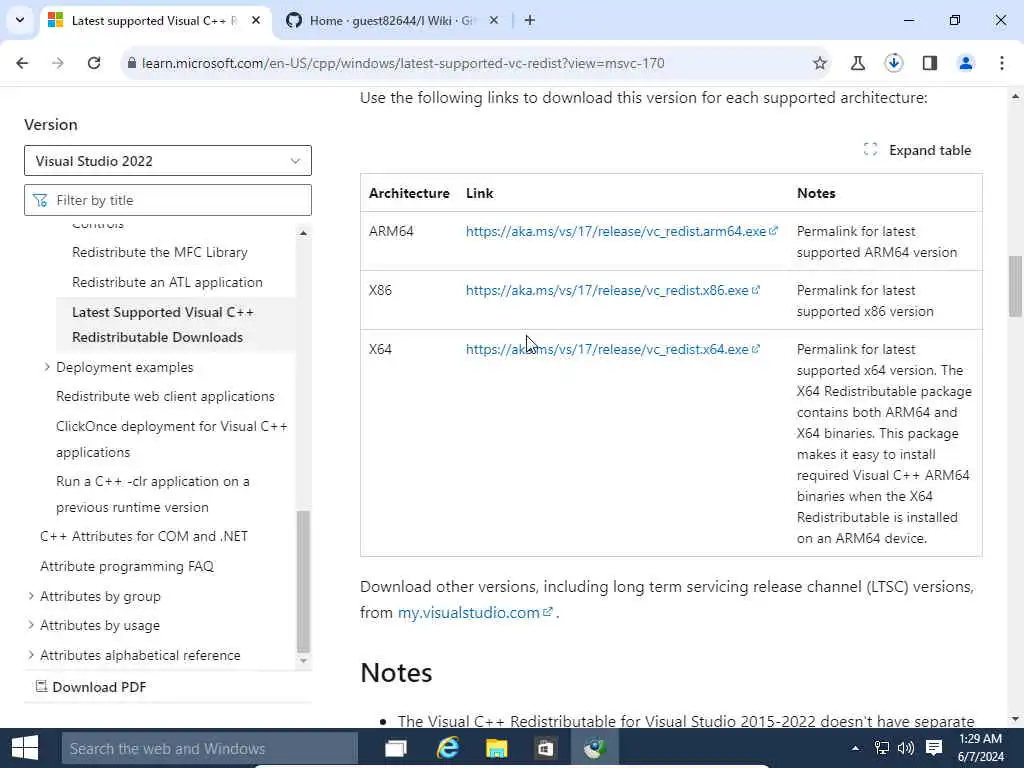Click the sidebar tree scrollbar thumb
The width and height of the screenshot is (1024, 768).
[303, 581]
